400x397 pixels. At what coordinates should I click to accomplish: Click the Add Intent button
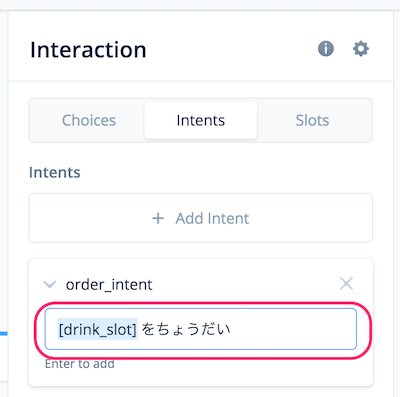(x=201, y=218)
